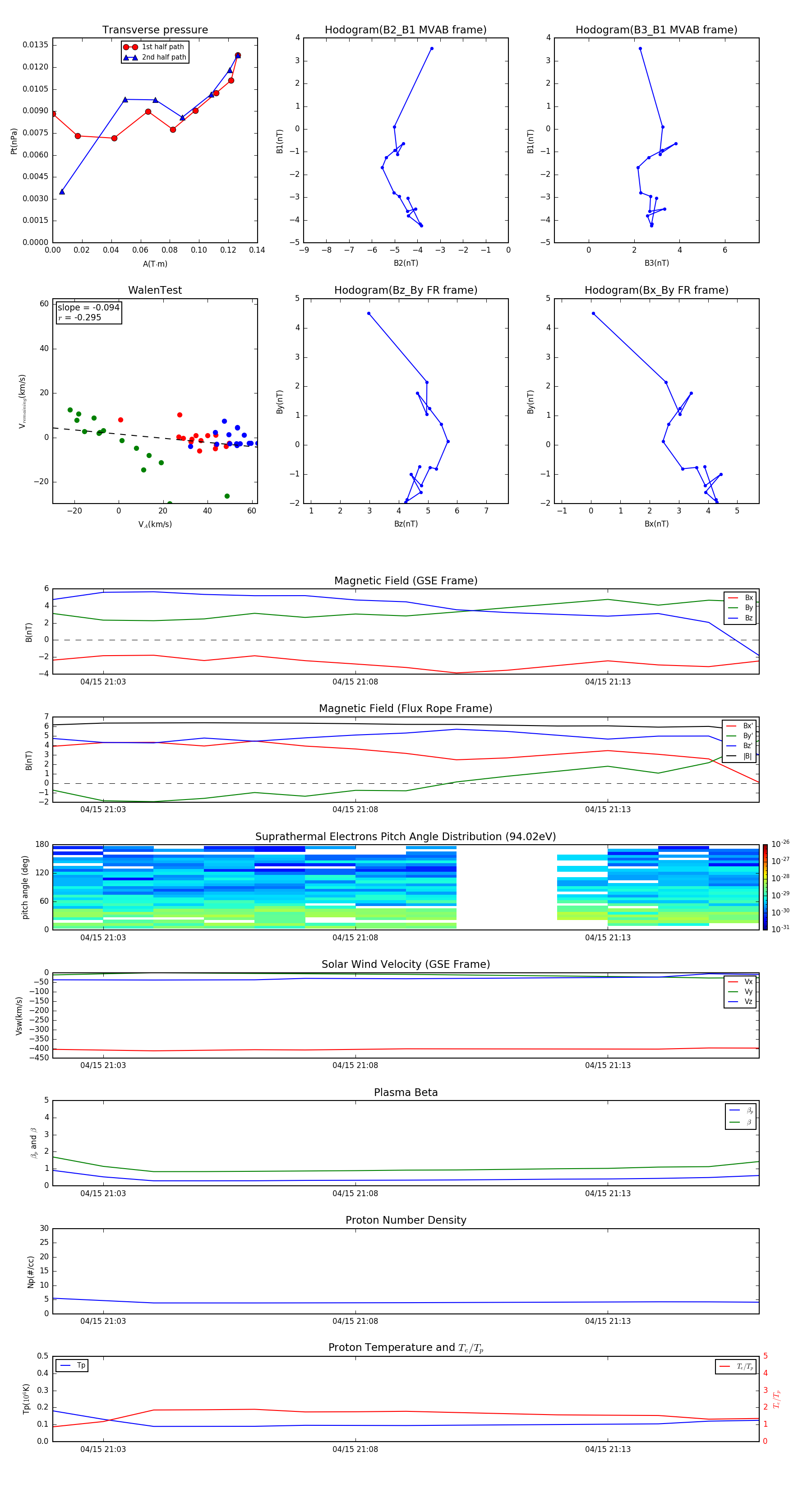The height and width of the screenshot is (1489, 812).
Task: Click the "Solar Wind Velocity (GSE Frame)" title
Action: click(x=406, y=965)
